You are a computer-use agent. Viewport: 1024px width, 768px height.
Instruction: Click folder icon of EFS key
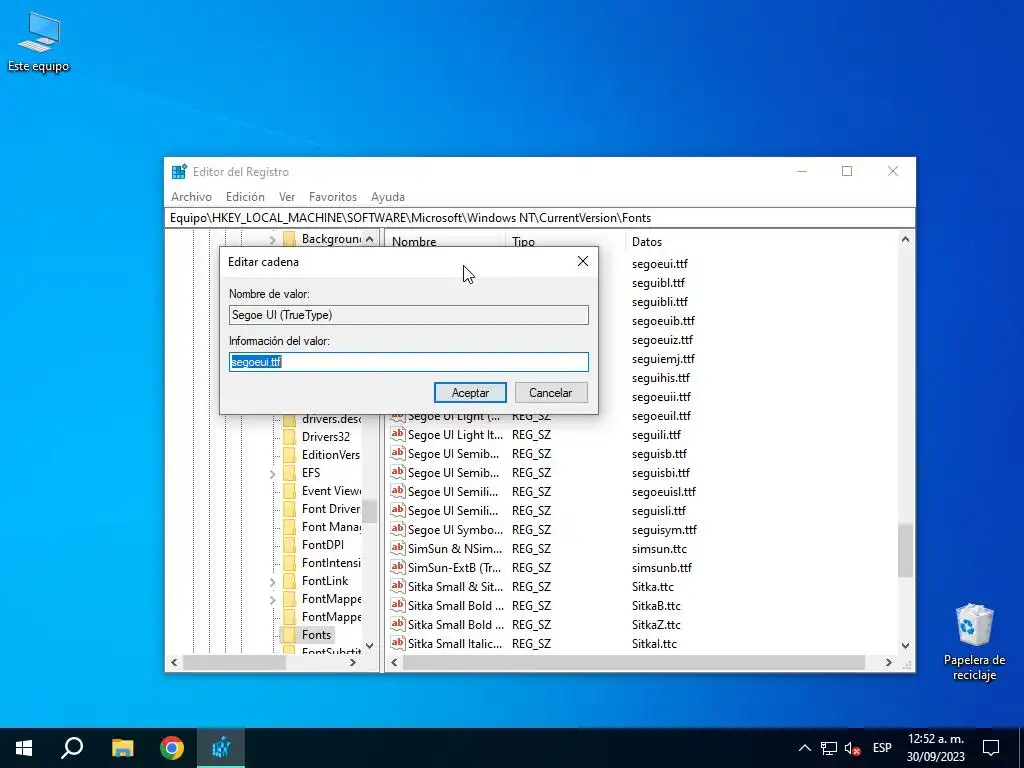click(289, 472)
